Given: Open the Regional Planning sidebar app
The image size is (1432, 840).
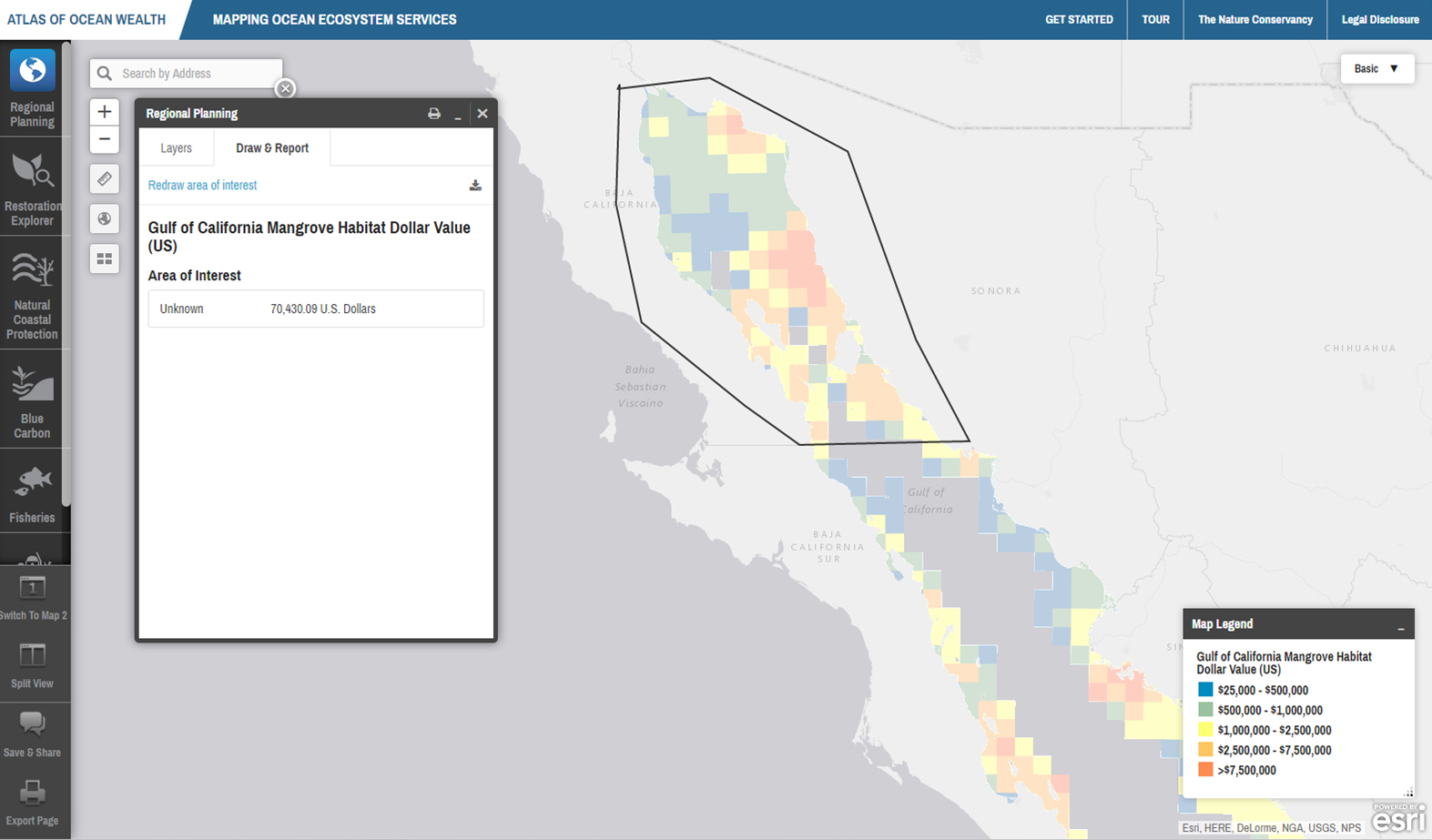Looking at the screenshot, I should pos(32,89).
